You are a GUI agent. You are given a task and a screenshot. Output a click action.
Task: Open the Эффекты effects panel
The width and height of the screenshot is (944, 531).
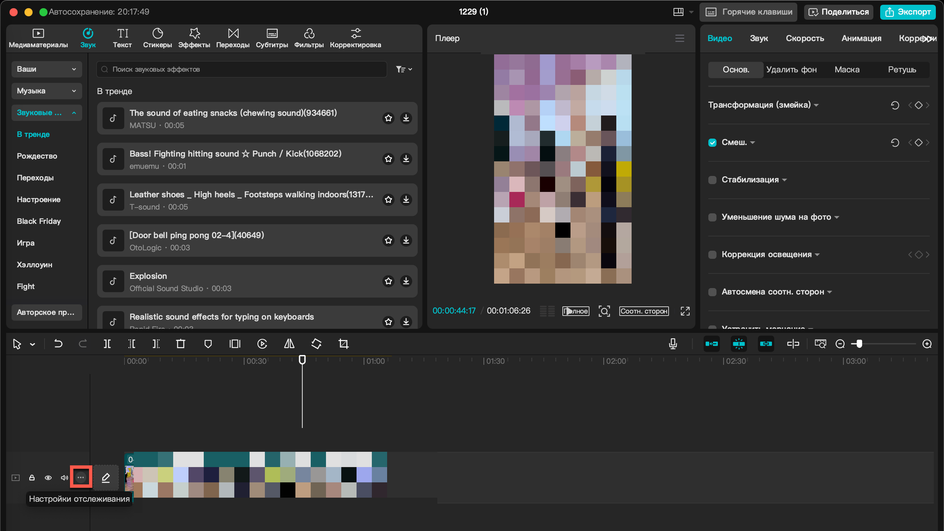pos(194,38)
